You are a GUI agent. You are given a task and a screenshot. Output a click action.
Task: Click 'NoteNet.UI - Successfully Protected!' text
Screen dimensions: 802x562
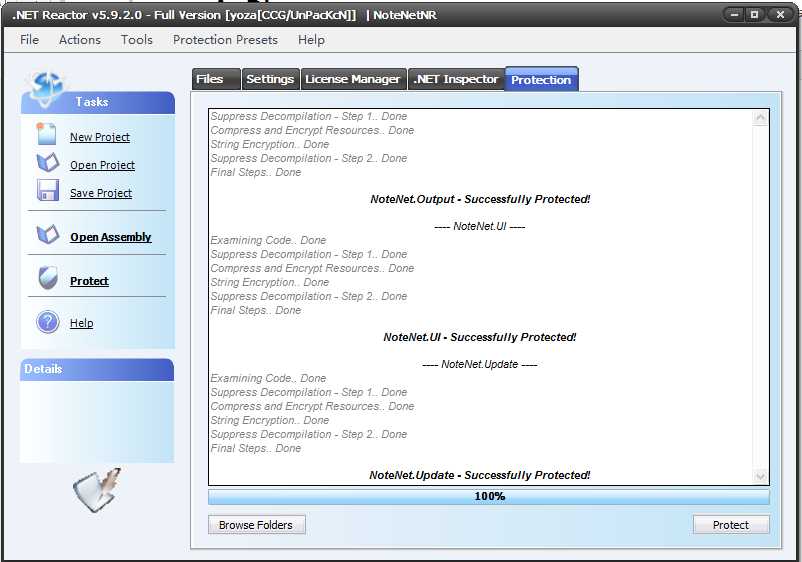tap(480, 338)
